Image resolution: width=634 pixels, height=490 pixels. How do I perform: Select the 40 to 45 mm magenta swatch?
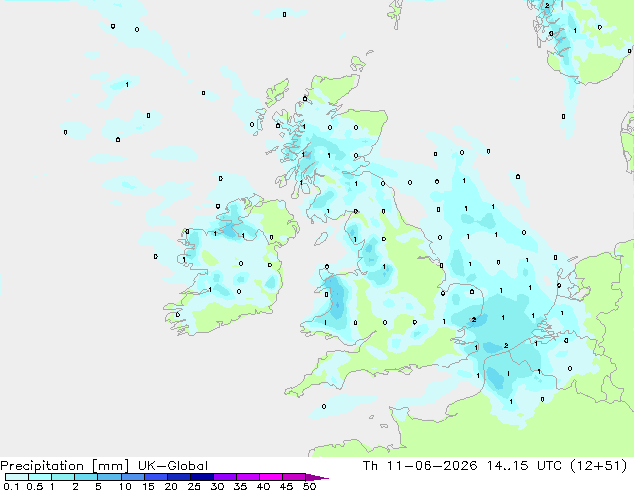(x=271, y=477)
